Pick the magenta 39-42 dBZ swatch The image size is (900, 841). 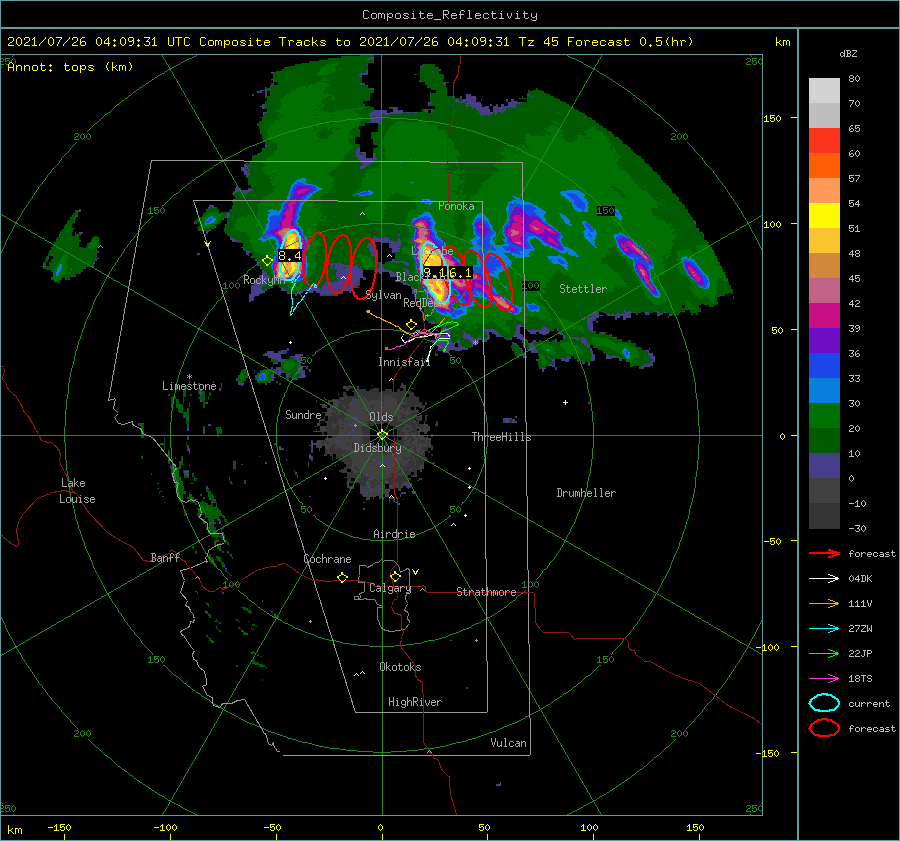(824, 316)
